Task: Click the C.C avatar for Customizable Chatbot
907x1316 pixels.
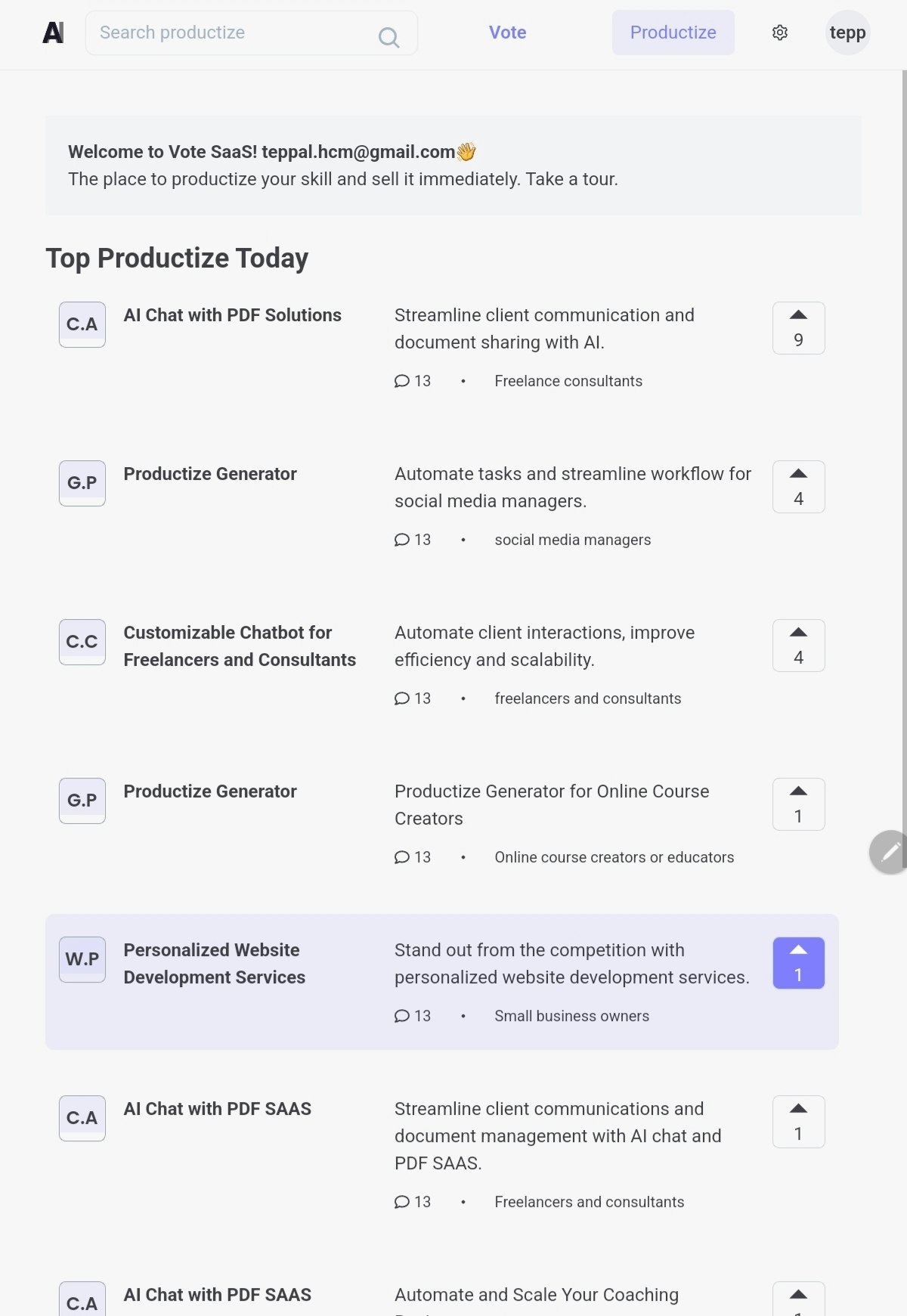Action: [x=82, y=642]
